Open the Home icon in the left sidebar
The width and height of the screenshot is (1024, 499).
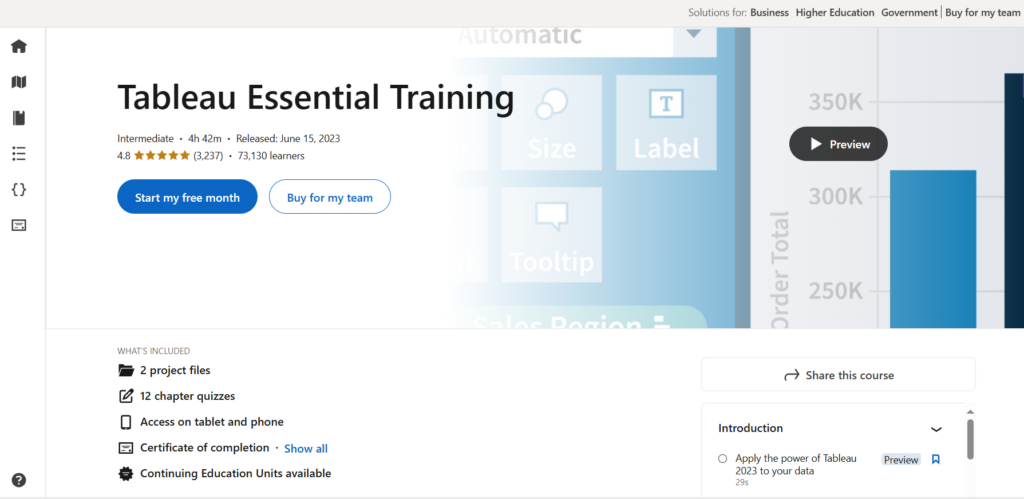[19, 46]
